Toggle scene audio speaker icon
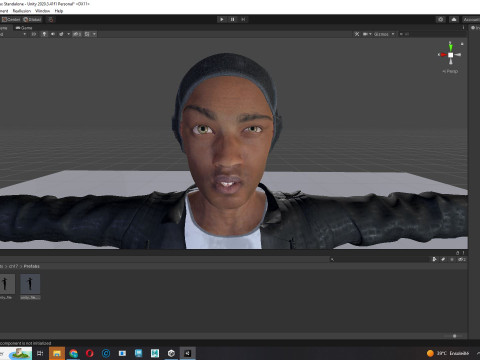 tap(53, 34)
